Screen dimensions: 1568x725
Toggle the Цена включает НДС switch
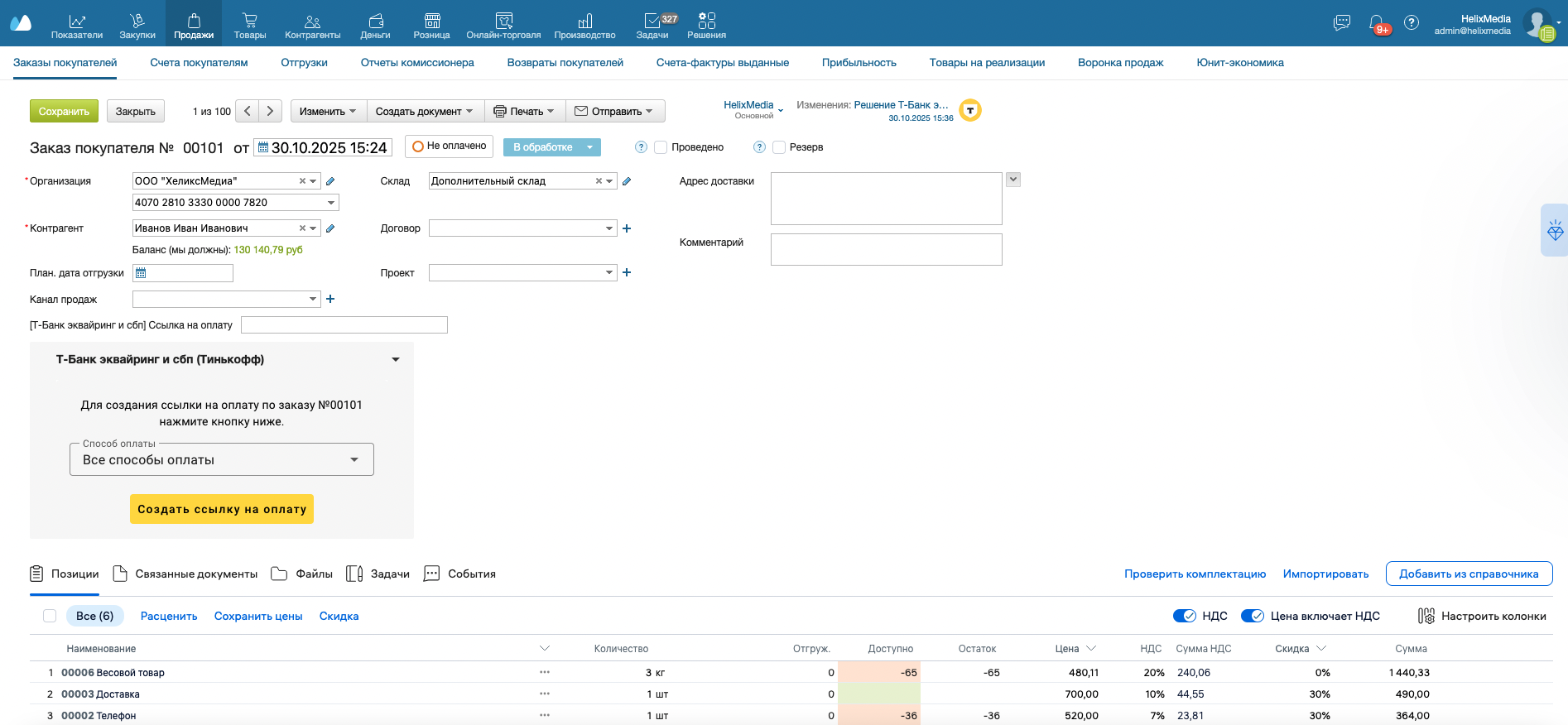click(1252, 616)
